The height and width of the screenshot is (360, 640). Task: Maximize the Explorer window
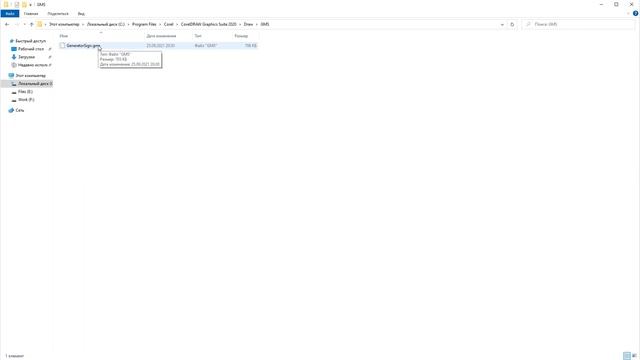click(x=616, y=4)
